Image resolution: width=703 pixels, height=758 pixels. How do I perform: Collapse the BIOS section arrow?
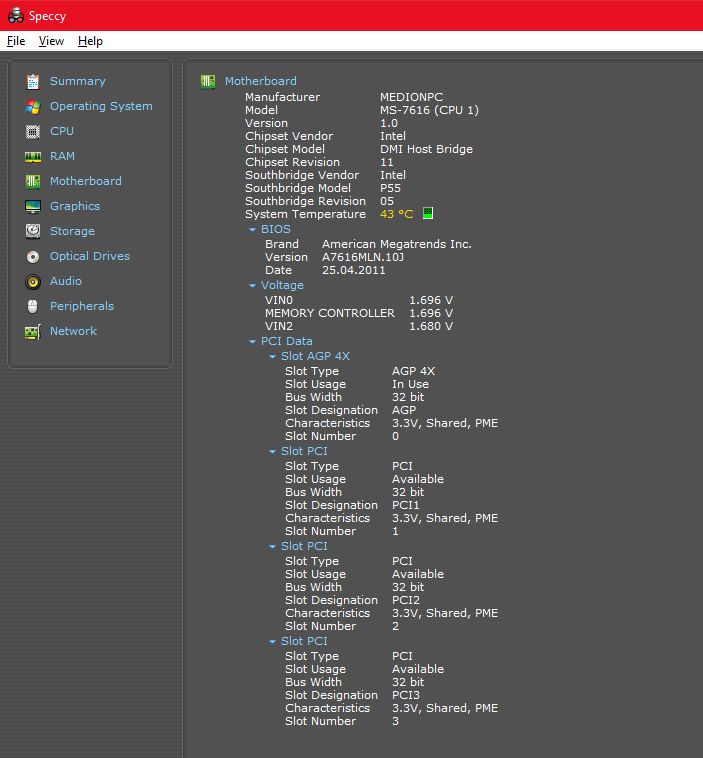tap(252, 230)
